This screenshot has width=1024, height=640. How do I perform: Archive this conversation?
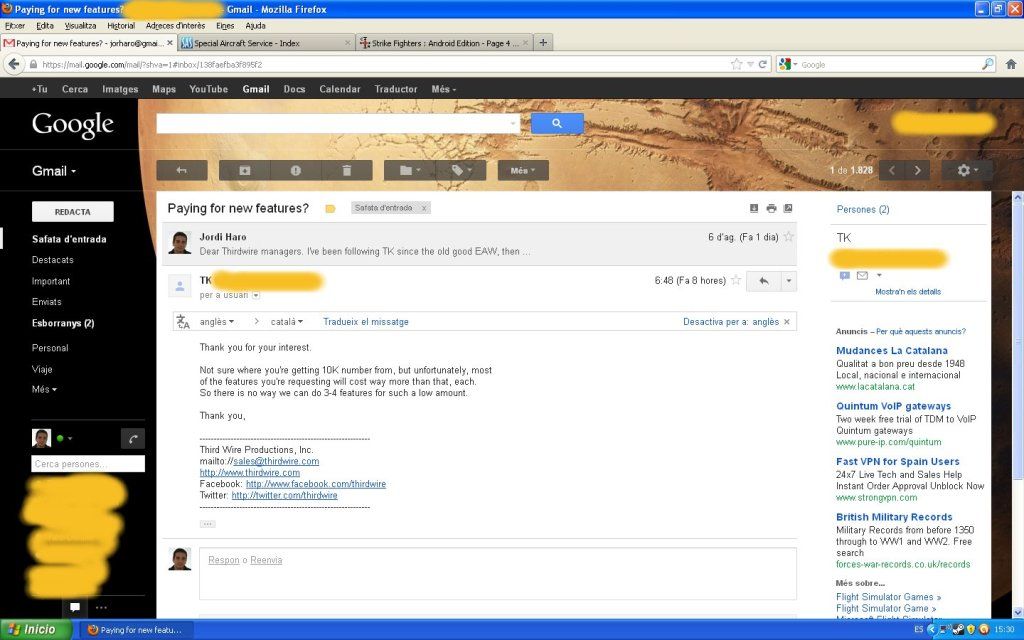(244, 170)
